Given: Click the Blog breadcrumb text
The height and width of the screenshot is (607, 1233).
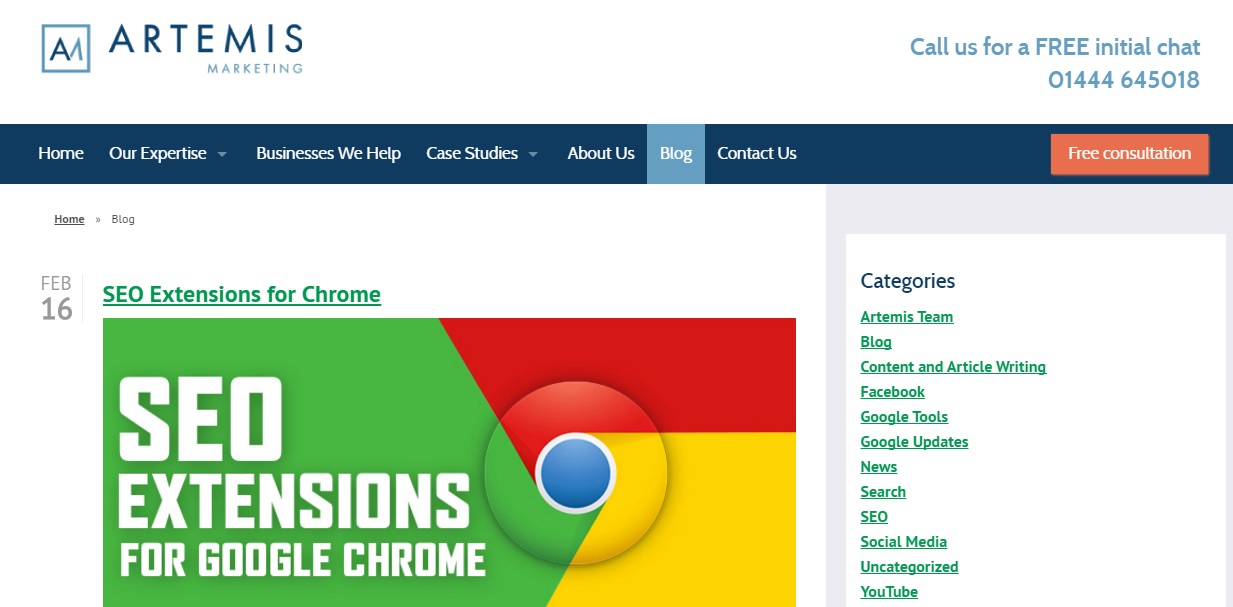Looking at the screenshot, I should [123, 219].
